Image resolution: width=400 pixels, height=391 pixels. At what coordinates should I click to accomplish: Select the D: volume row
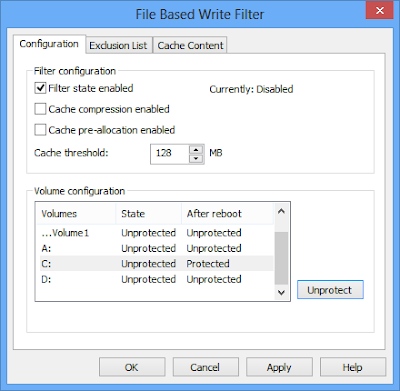(x=157, y=279)
